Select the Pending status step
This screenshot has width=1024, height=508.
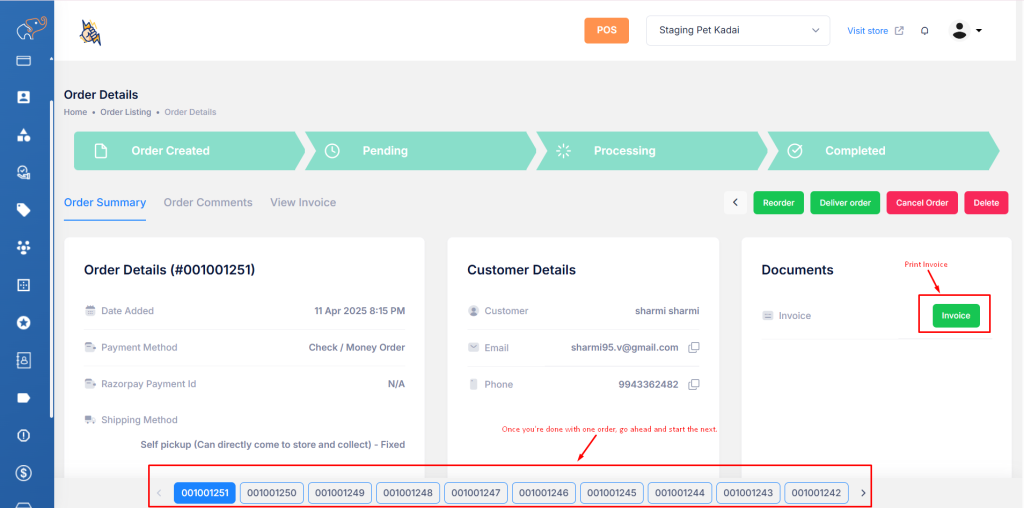(x=420, y=151)
